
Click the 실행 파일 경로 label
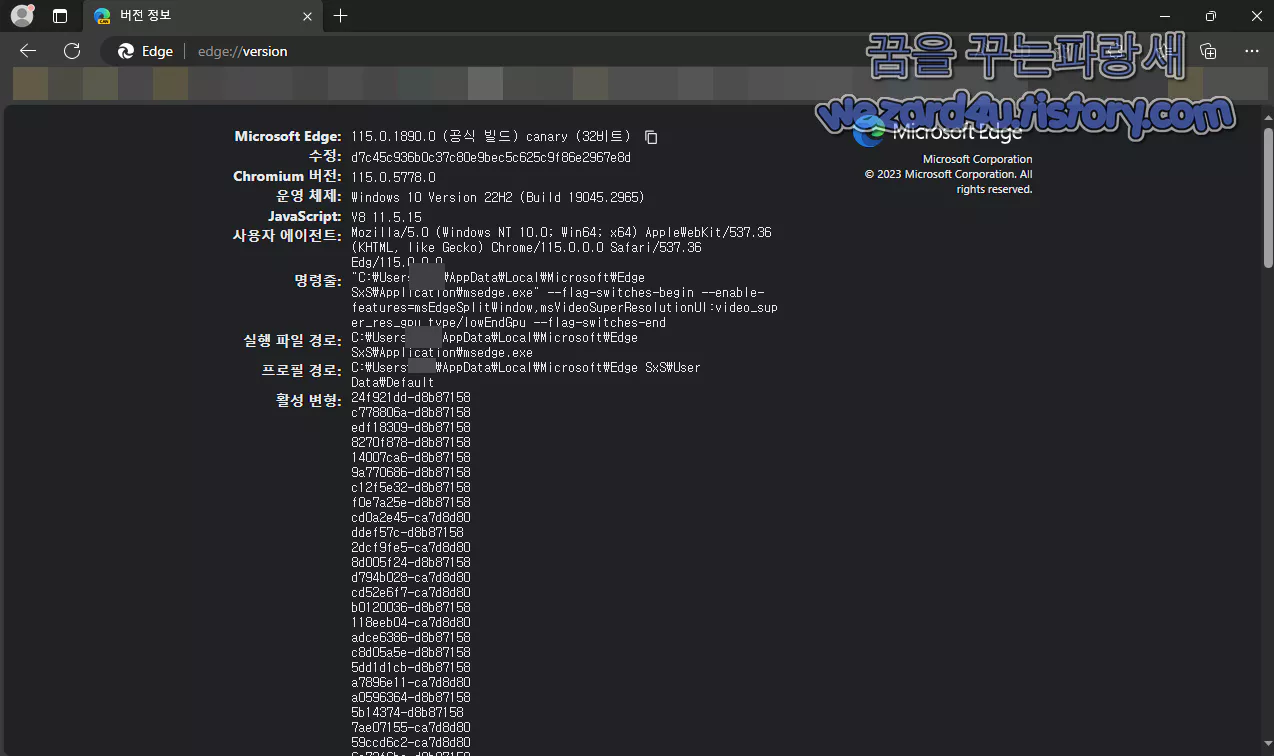[x=293, y=341]
